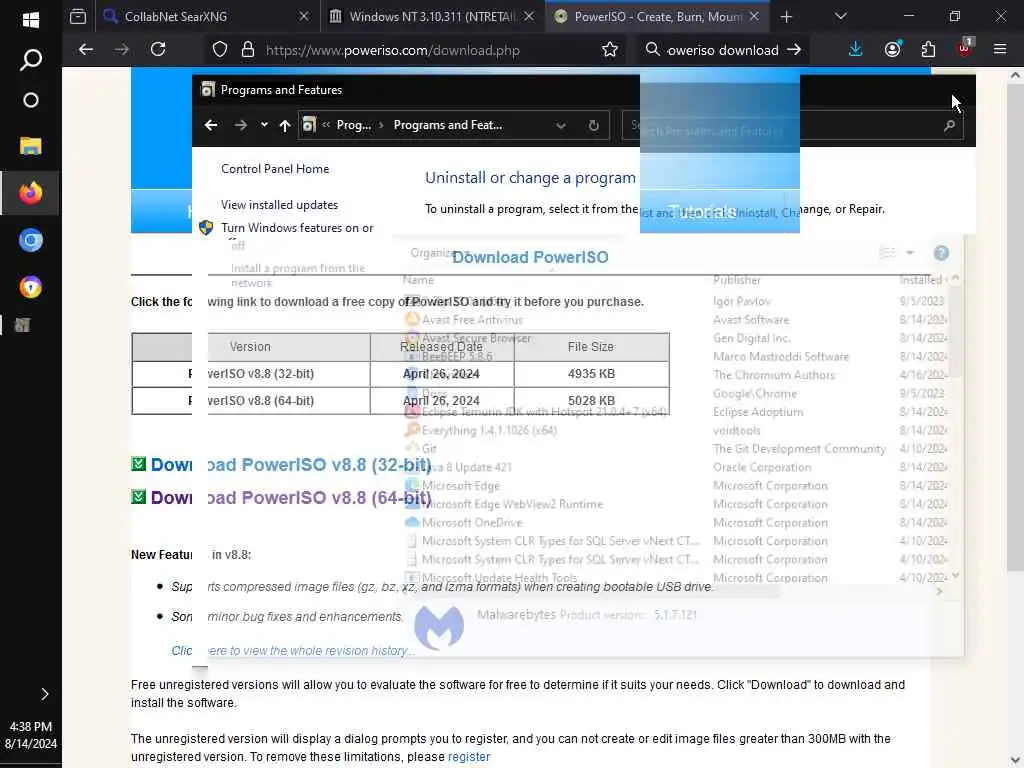Select Avast Free Antivirus in programs list

click(x=472, y=320)
